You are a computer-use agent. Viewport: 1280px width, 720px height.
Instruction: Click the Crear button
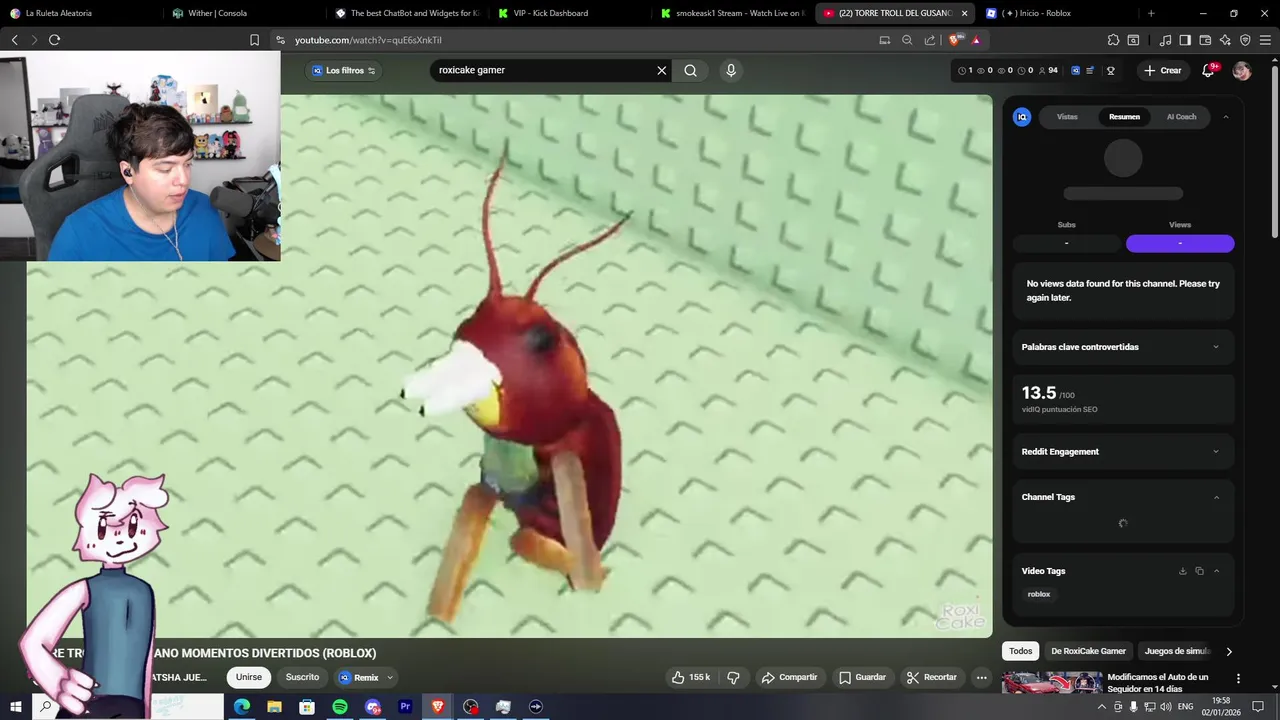(1163, 70)
